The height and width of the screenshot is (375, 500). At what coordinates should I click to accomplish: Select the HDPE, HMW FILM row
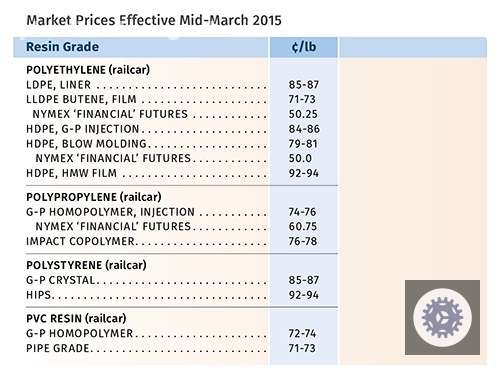pos(173,173)
